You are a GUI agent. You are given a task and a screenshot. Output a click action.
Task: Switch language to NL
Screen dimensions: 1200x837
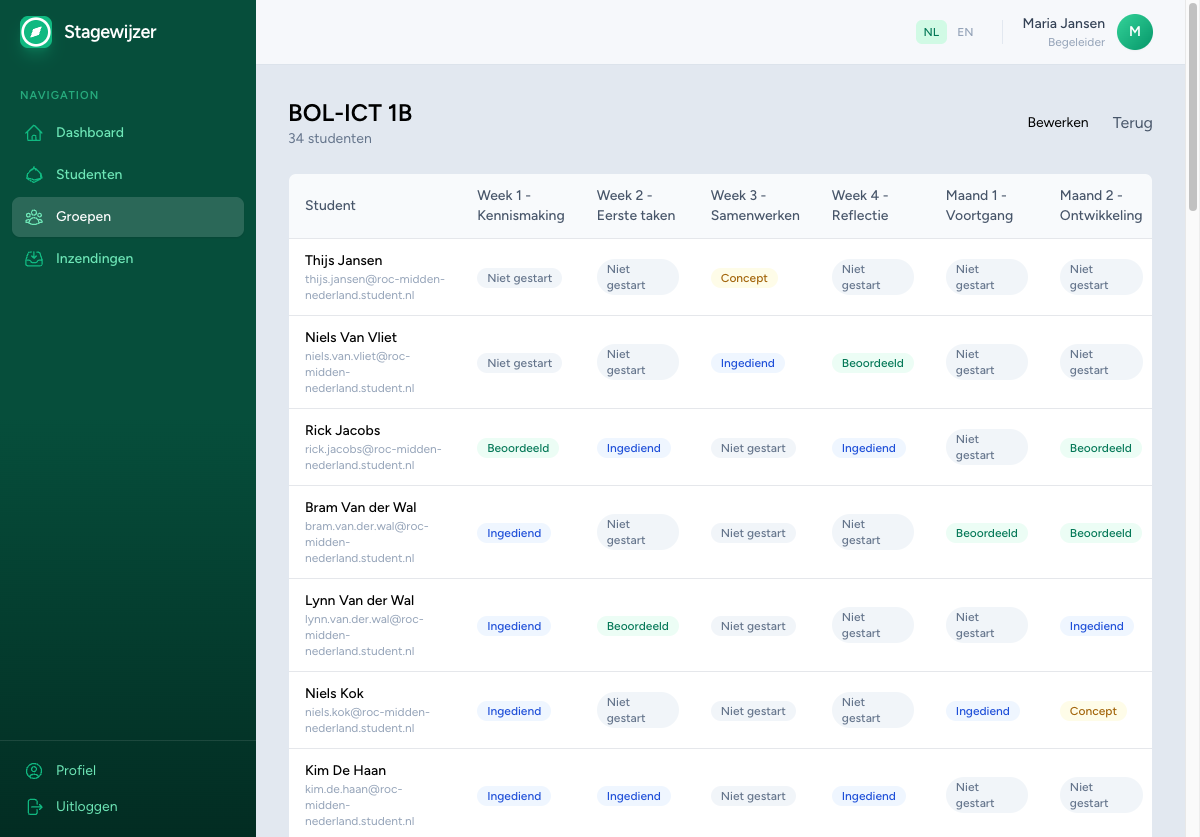[x=931, y=32]
